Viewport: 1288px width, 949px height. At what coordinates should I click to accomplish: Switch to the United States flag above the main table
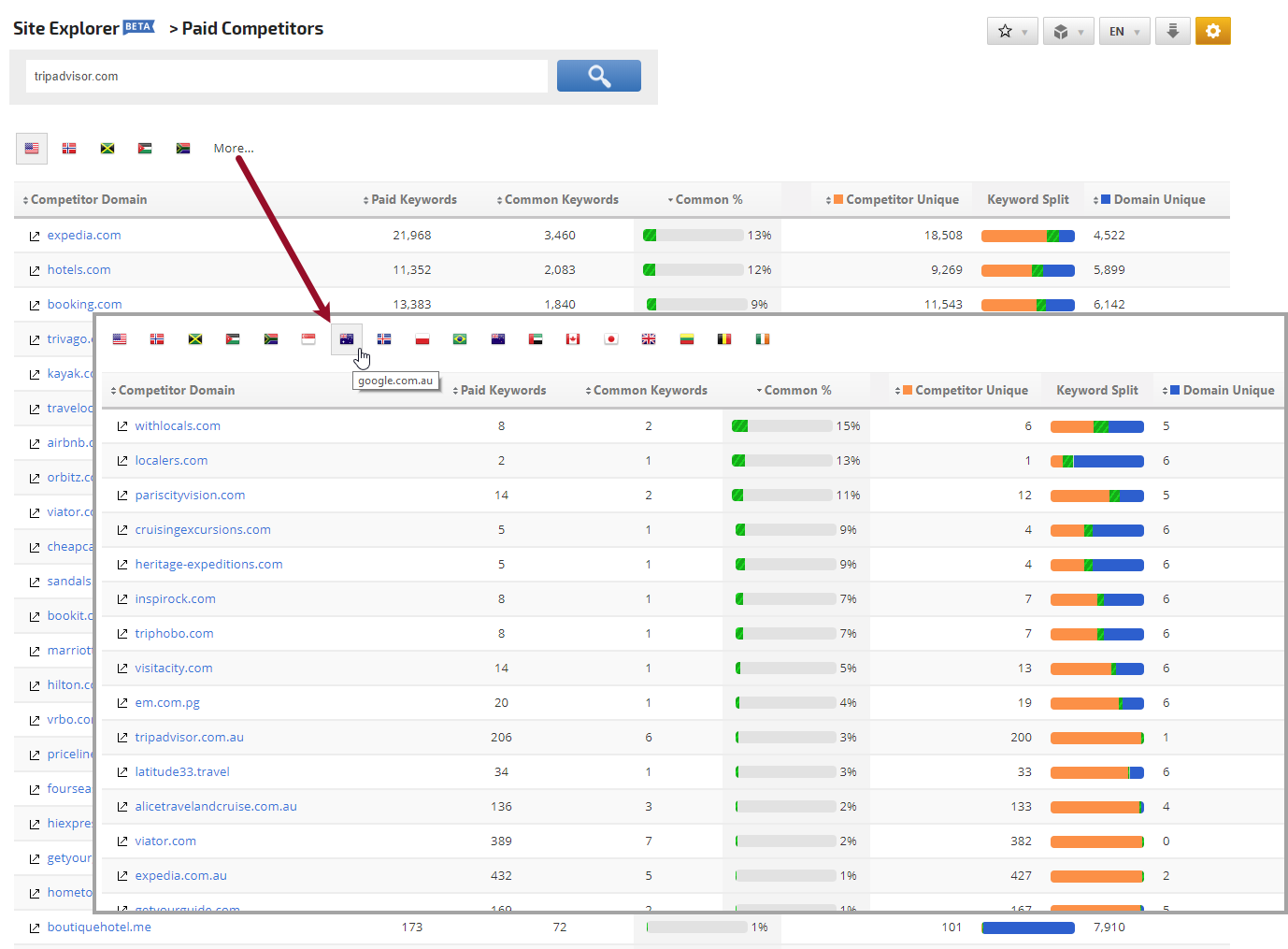point(32,149)
